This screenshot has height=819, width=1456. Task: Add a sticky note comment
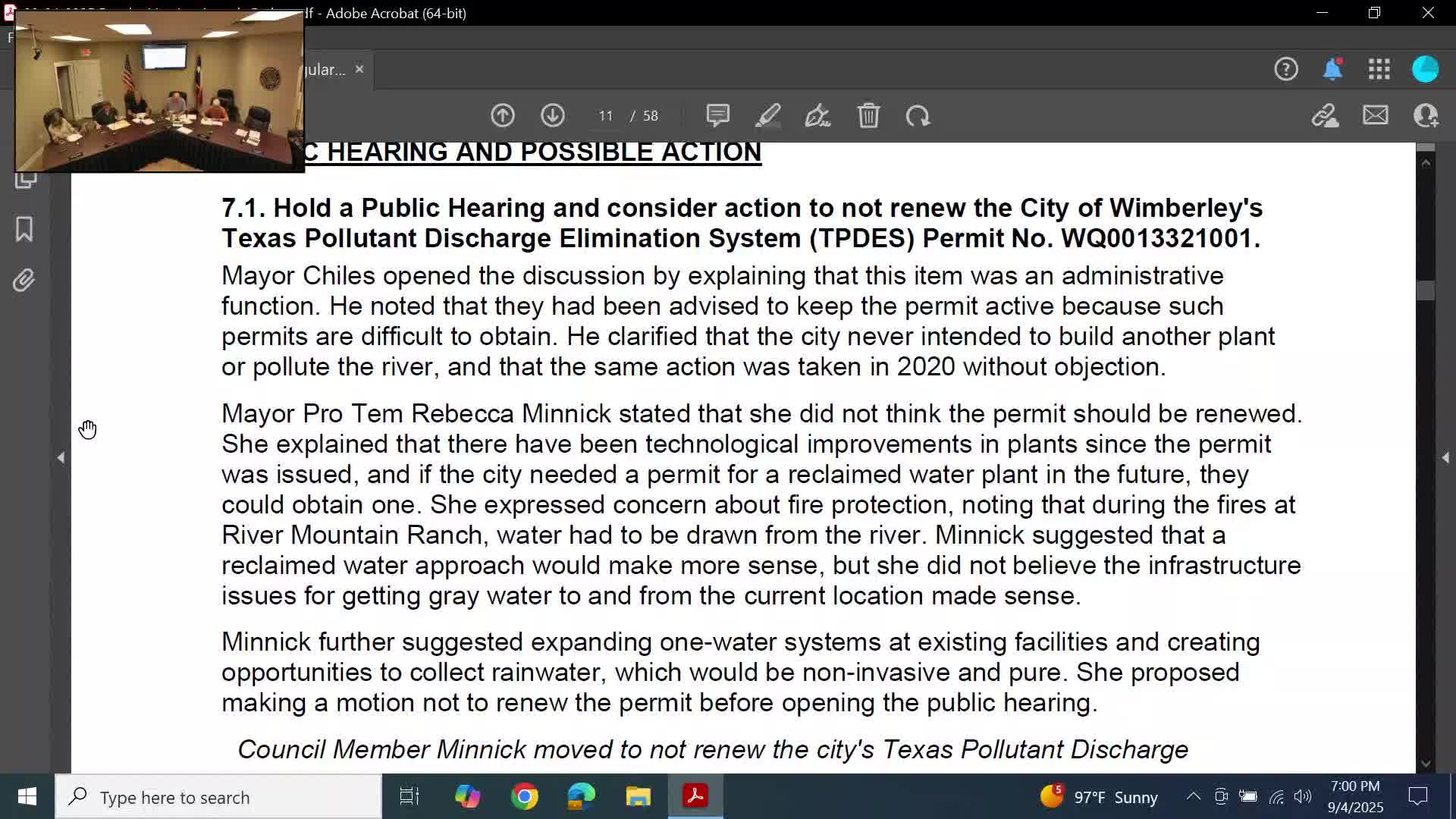point(717,115)
